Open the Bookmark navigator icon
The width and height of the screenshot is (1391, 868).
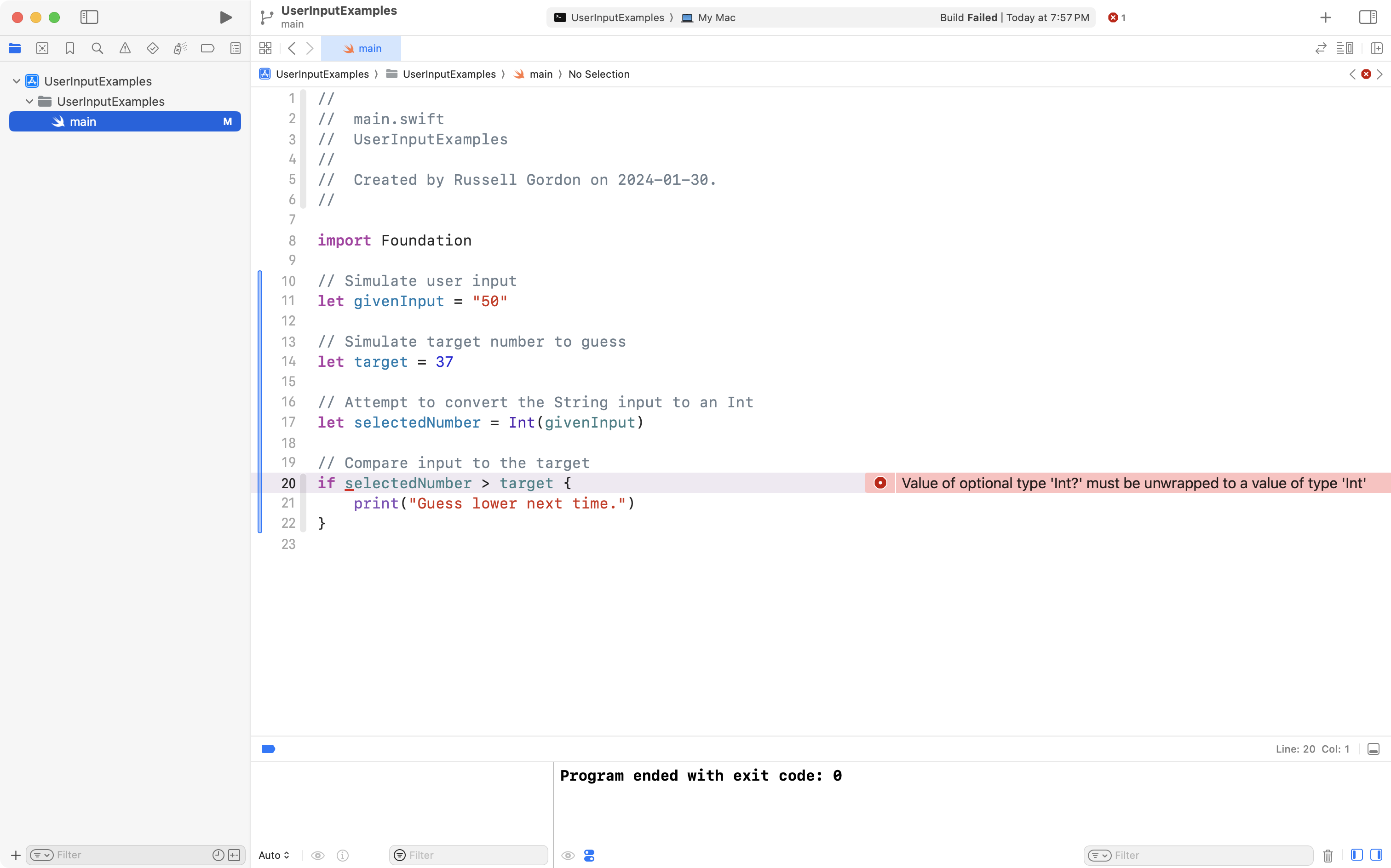69,48
